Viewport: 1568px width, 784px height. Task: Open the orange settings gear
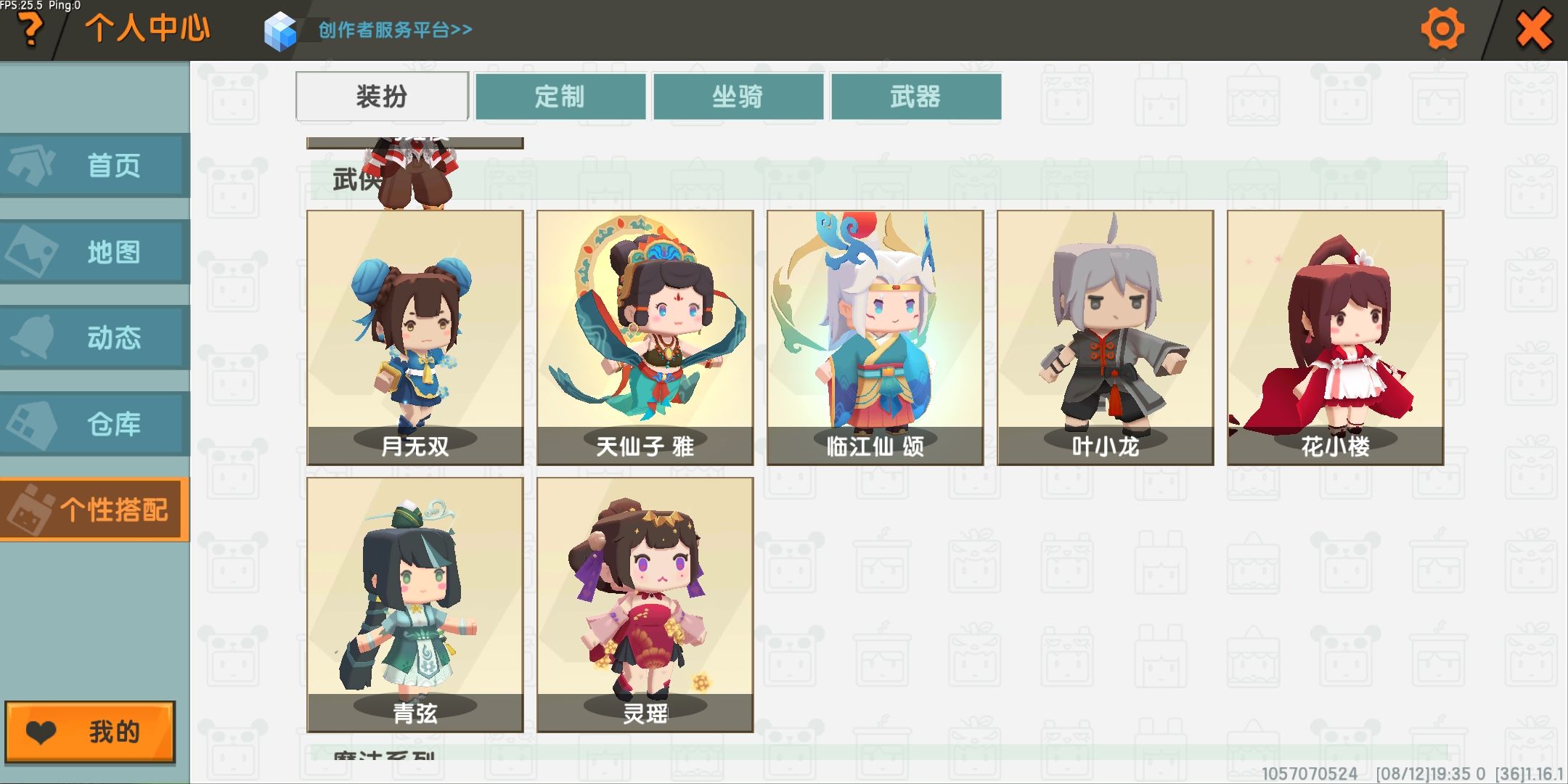(x=1442, y=30)
